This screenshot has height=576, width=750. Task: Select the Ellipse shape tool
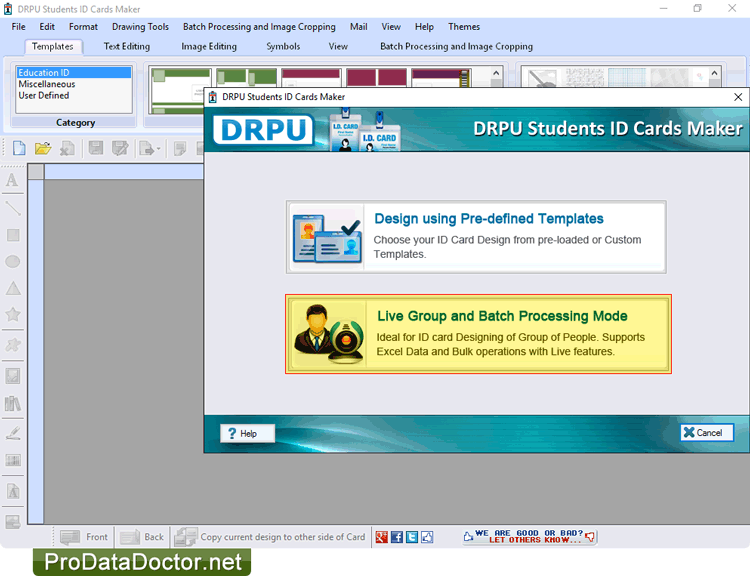click(x=12, y=262)
